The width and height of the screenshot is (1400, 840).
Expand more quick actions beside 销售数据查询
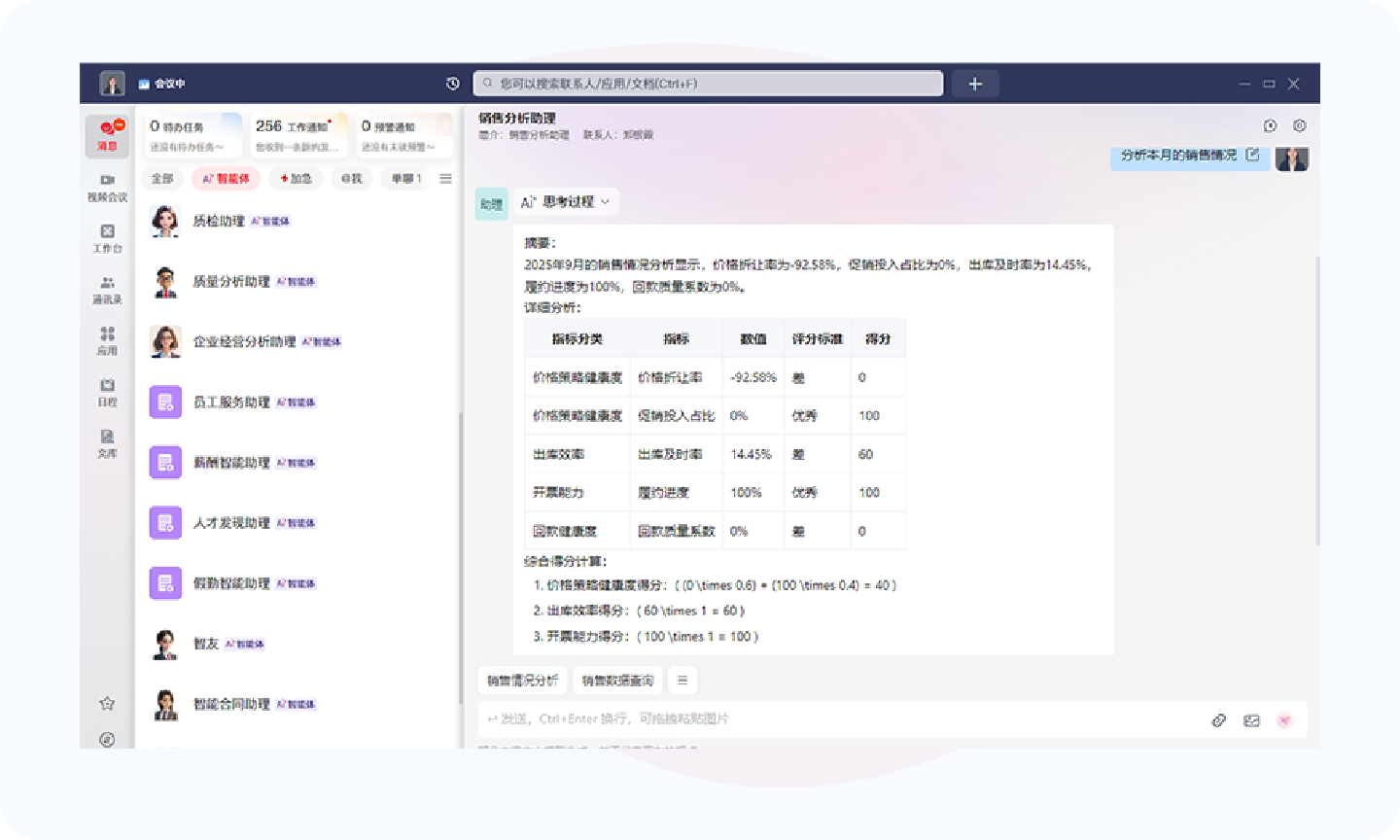click(682, 681)
